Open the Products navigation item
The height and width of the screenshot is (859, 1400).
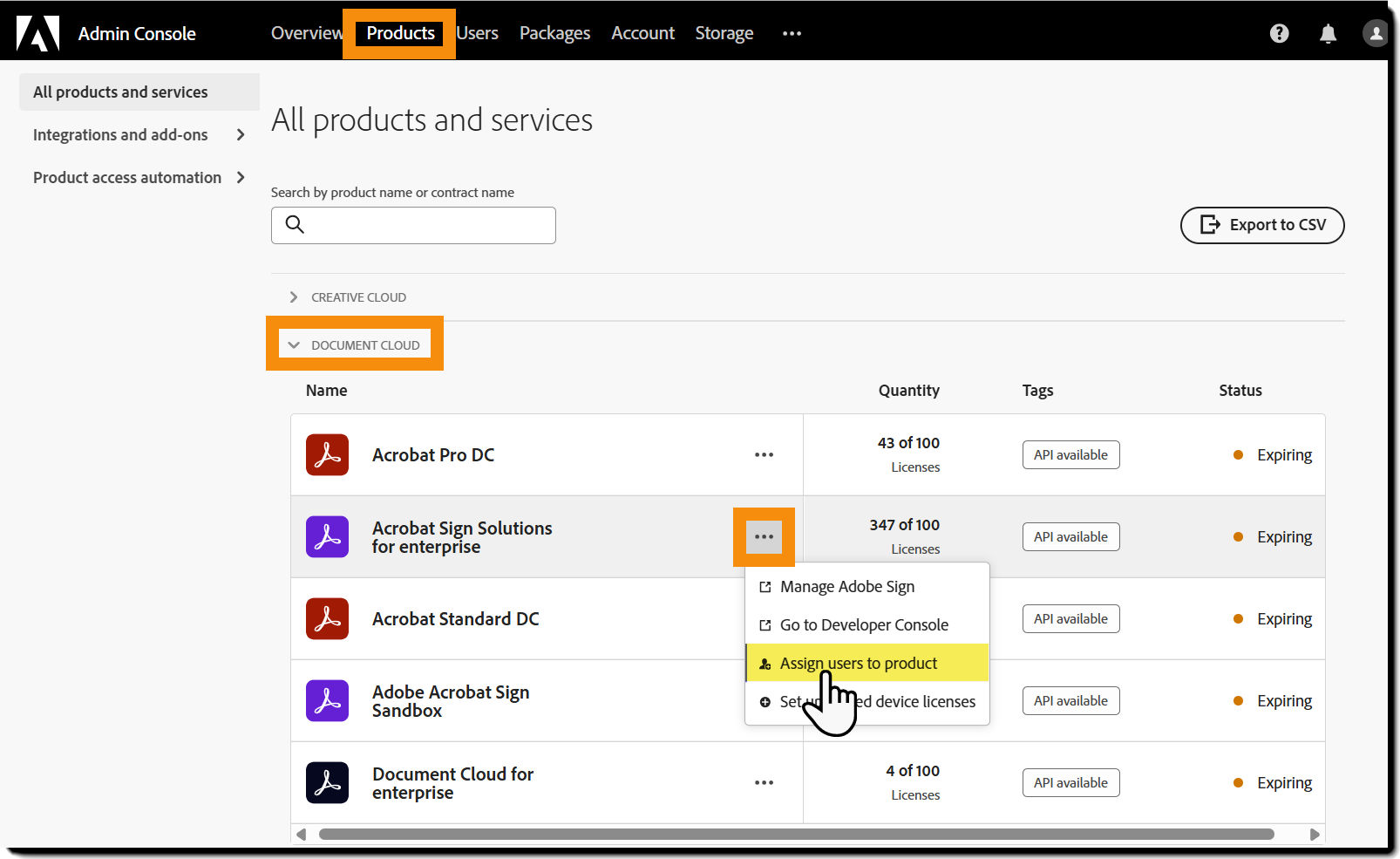click(399, 33)
